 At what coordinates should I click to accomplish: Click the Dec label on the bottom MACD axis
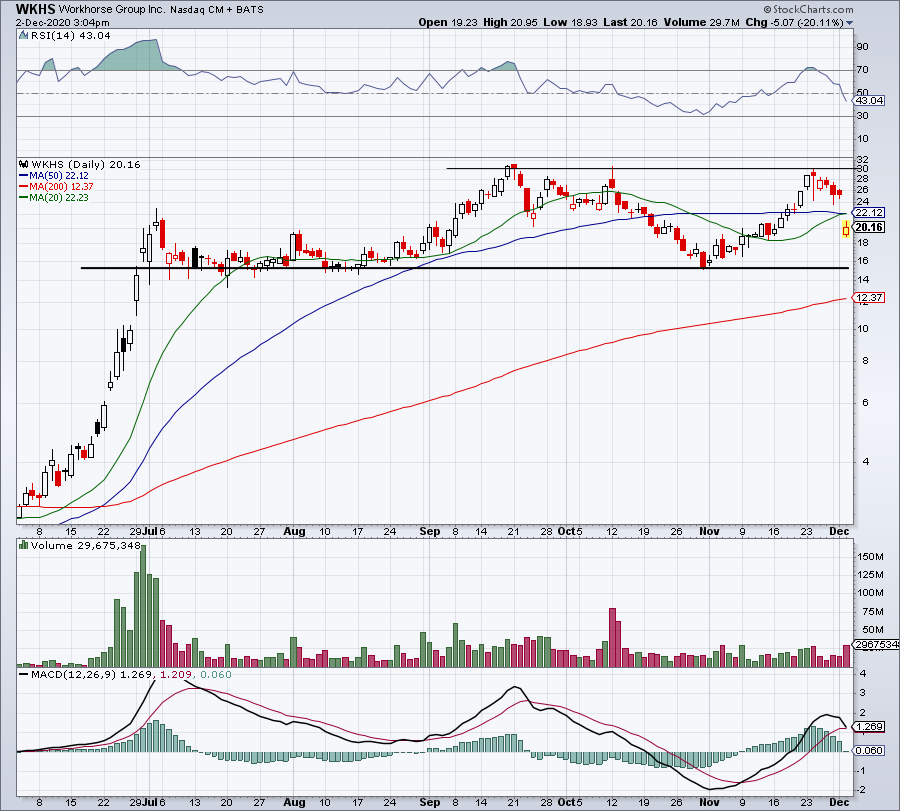[839, 802]
